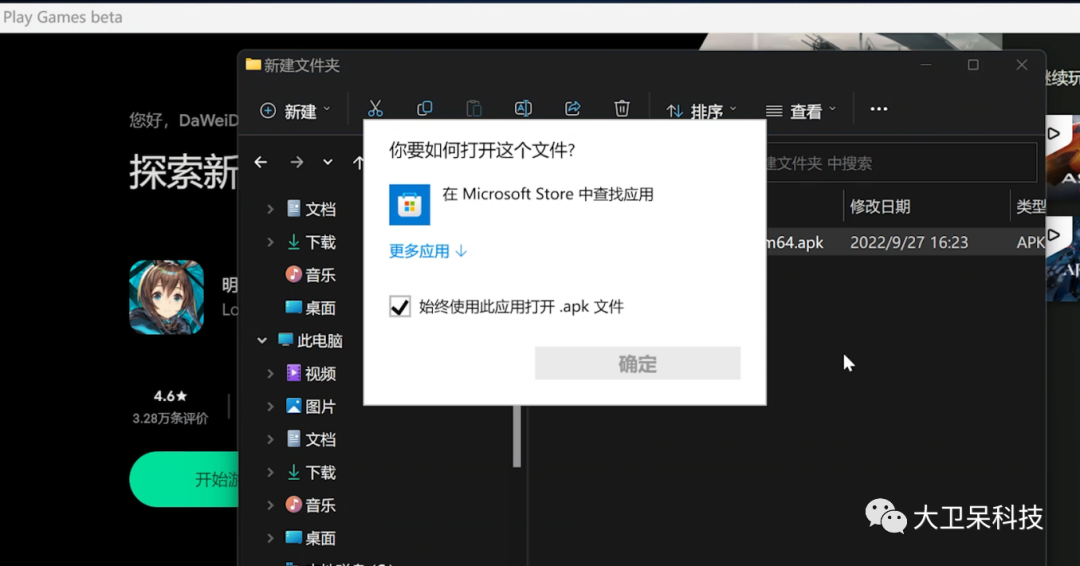Viewport: 1080px width, 566px height.
Task: Click the 修改日期 column header
Action: tap(880, 207)
